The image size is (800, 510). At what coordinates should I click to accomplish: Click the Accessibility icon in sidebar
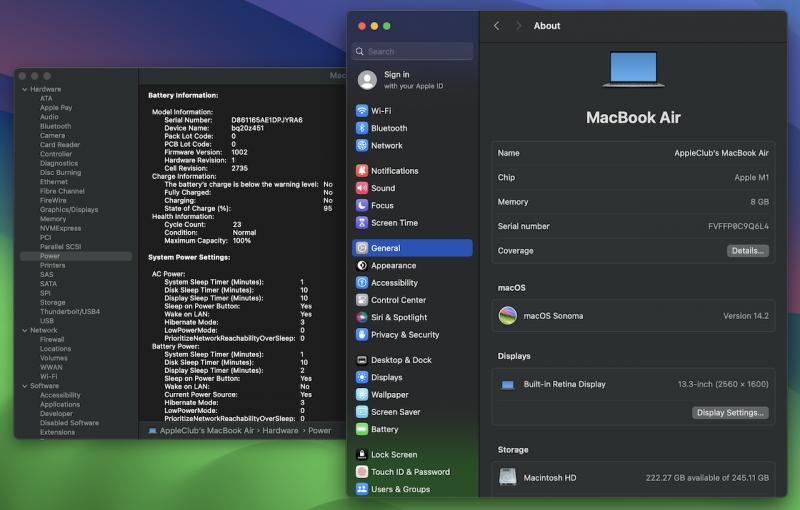(x=362, y=283)
